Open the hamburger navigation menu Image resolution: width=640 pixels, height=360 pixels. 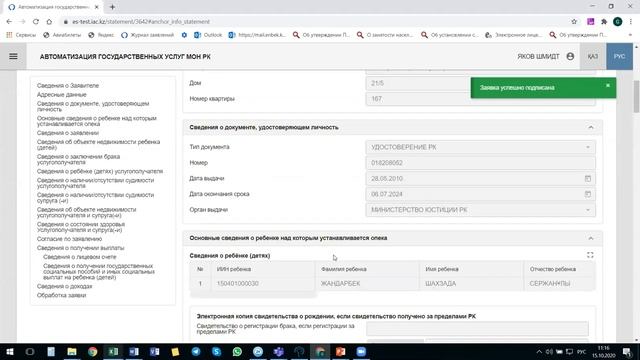coord(13,56)
